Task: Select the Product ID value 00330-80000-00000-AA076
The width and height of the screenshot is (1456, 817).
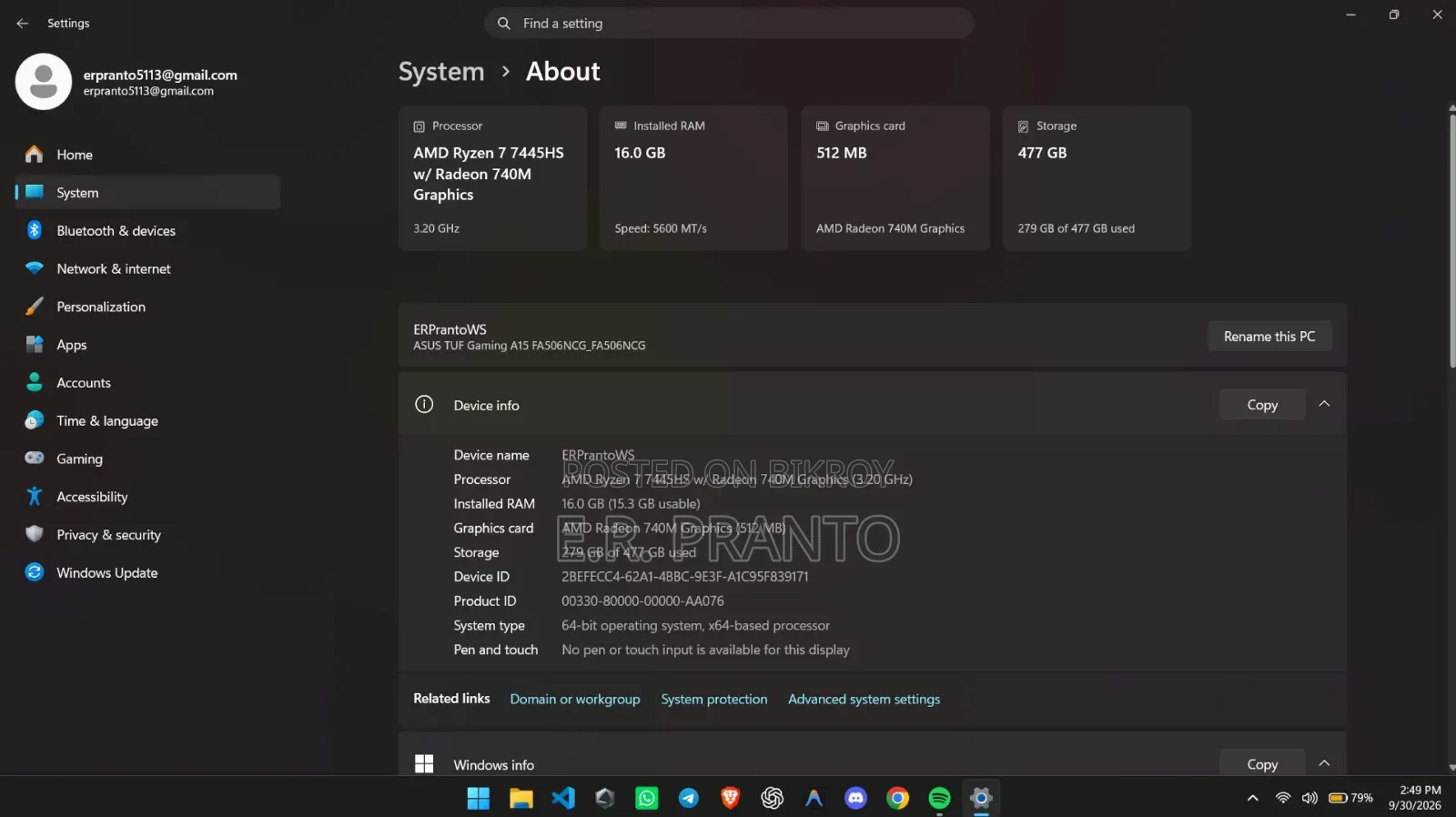Action: (x=642, y=601)
